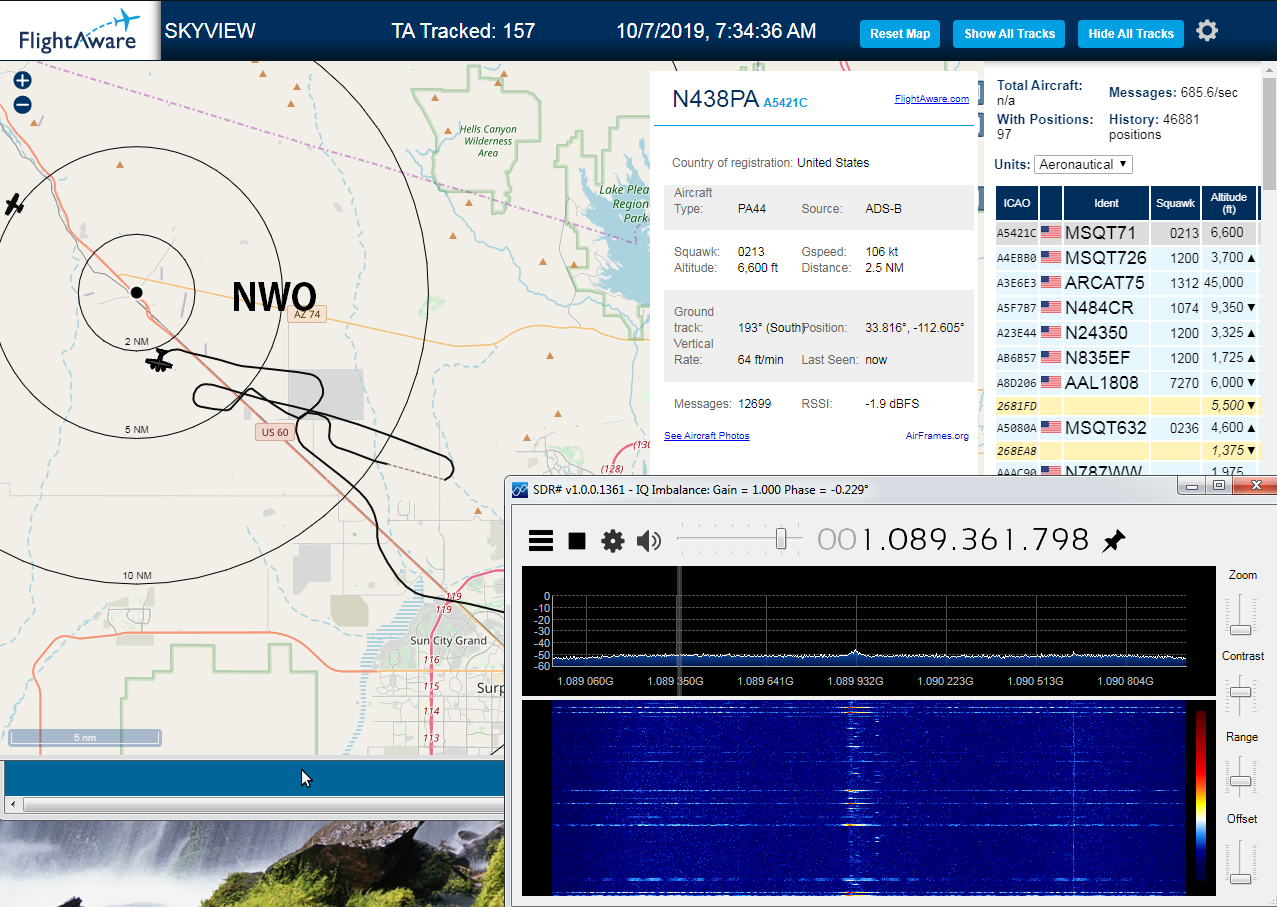Image resolution: width=1277 pixels, height=907 pixels.
Task: Select the 268EA8 aircraft row
Action: 1126,450
